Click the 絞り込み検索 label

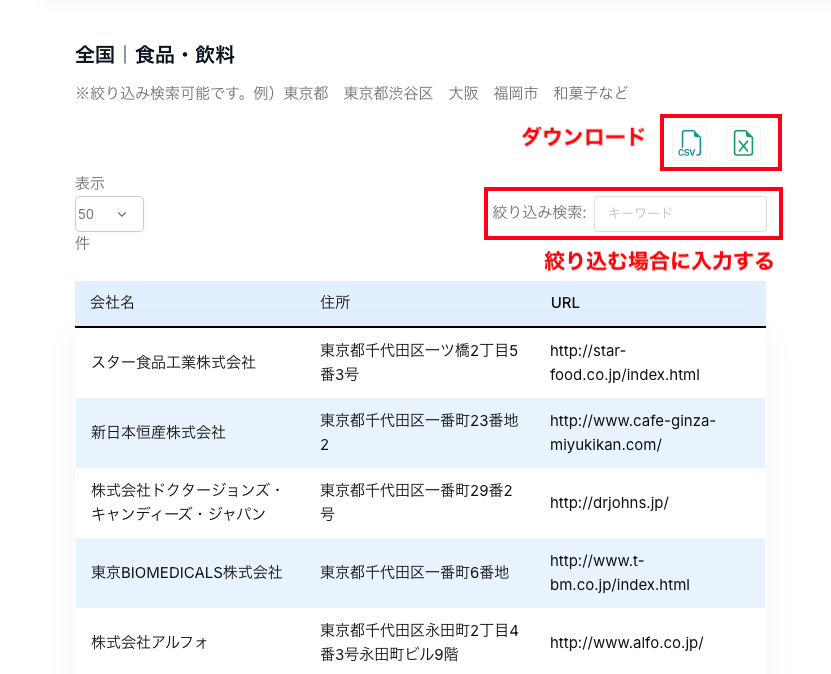tap(539, 213)
